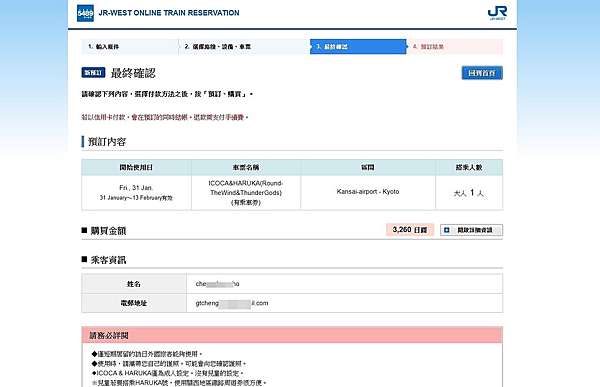600x387 pixels.
Task: Click the JR-West logo at top right
Action: pyautogui.click(x=497, y=13)
